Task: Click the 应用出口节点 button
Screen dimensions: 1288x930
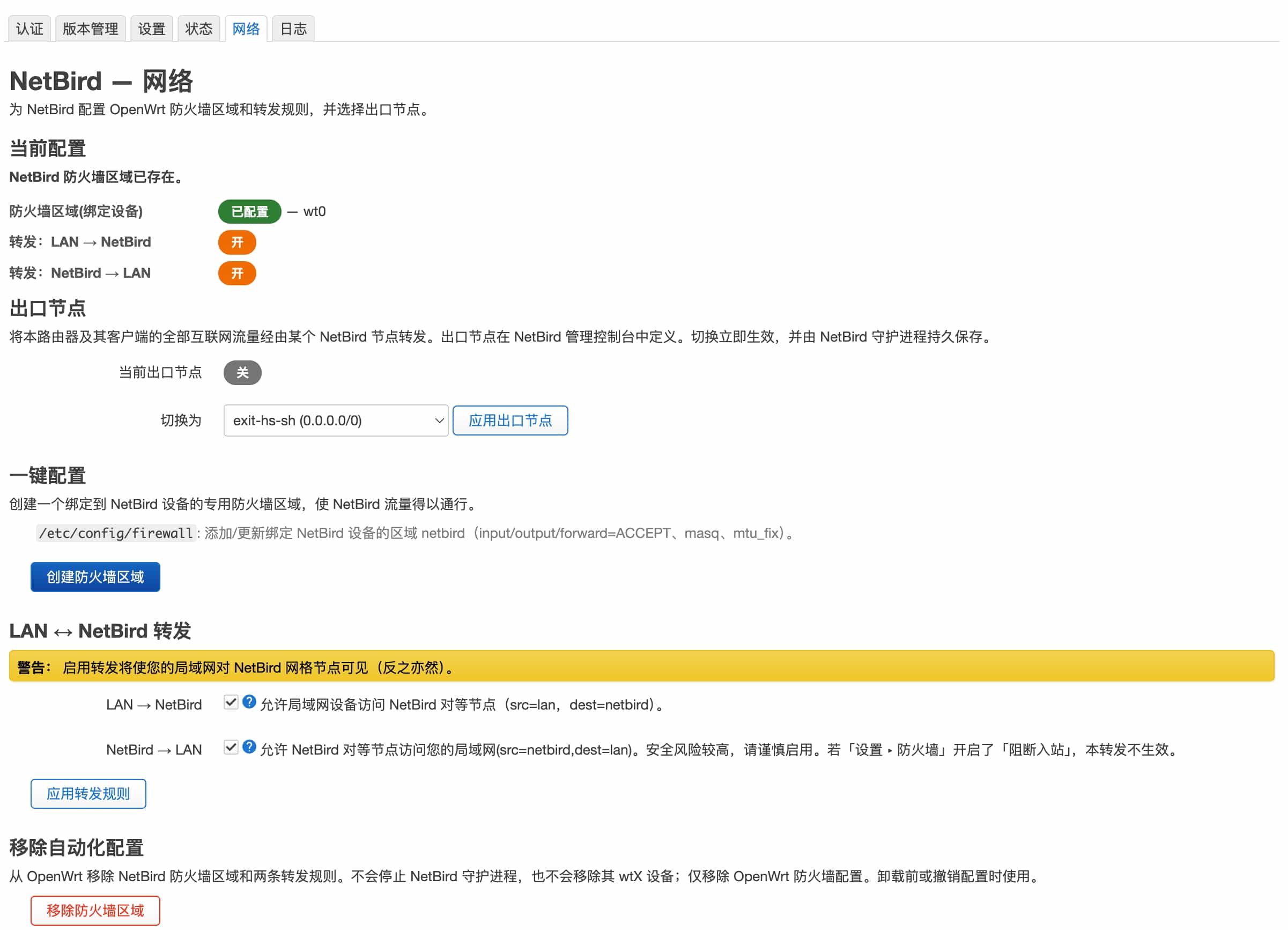Action: pyautogui.click(x=510, y=420)
